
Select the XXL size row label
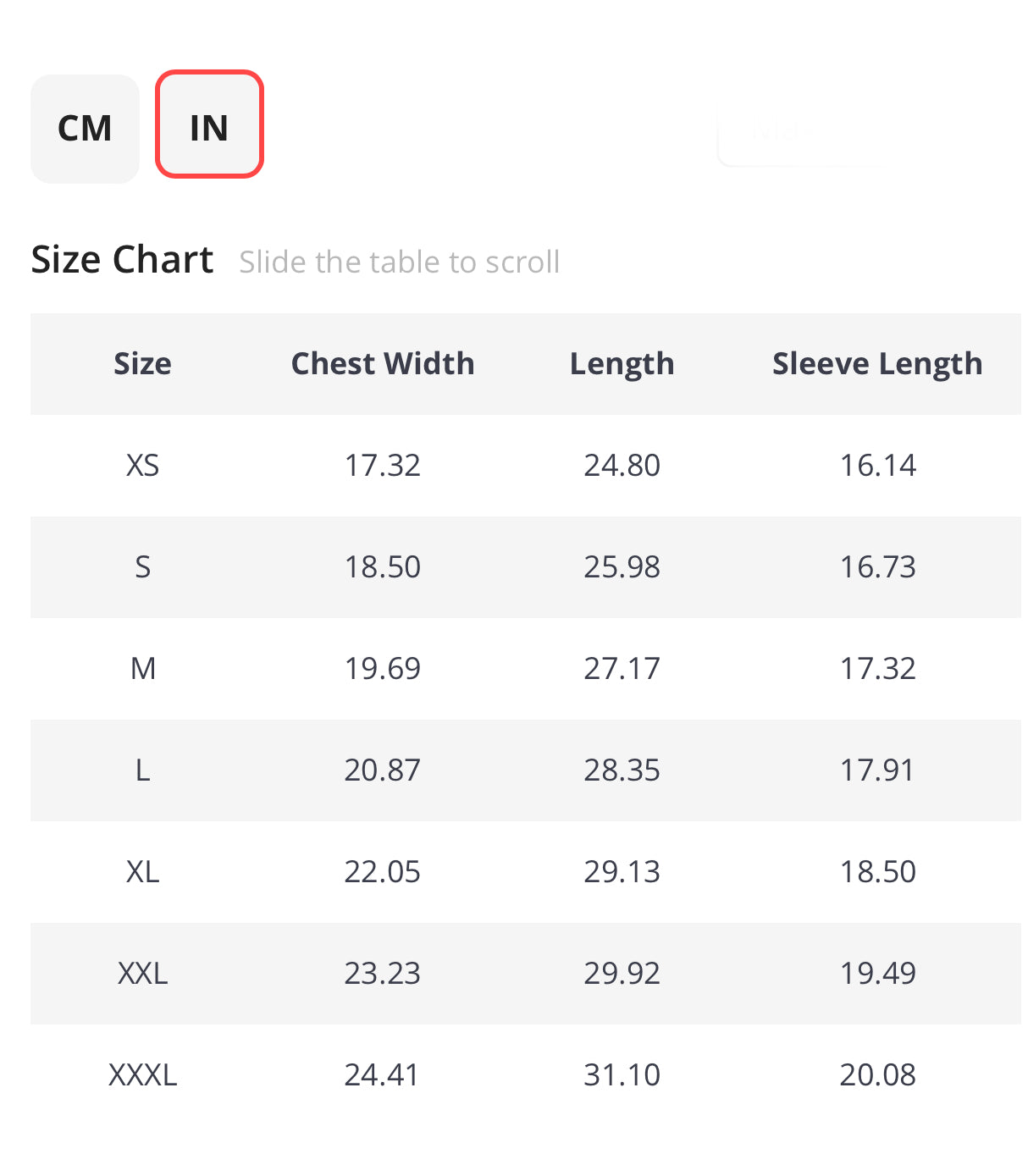(x=142, y=974)
